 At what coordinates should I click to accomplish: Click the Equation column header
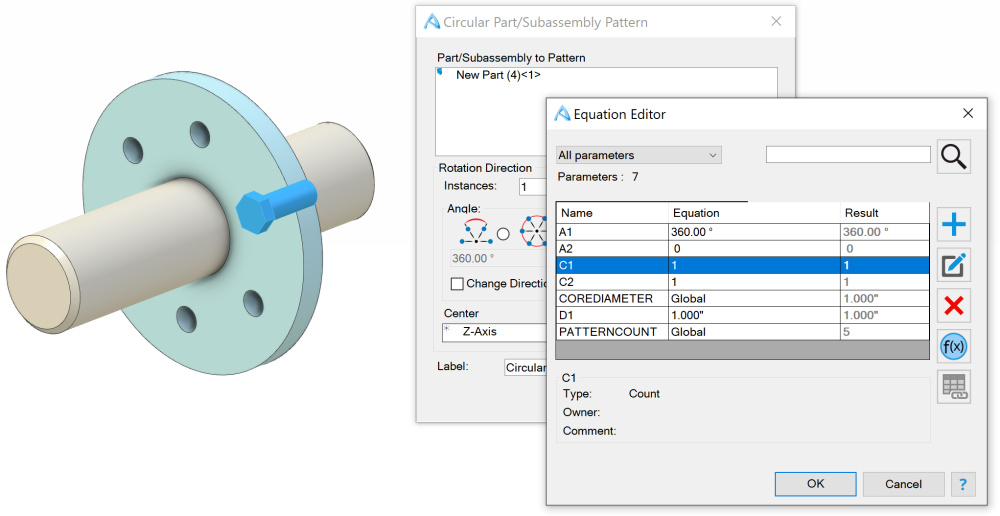point(754,213)
